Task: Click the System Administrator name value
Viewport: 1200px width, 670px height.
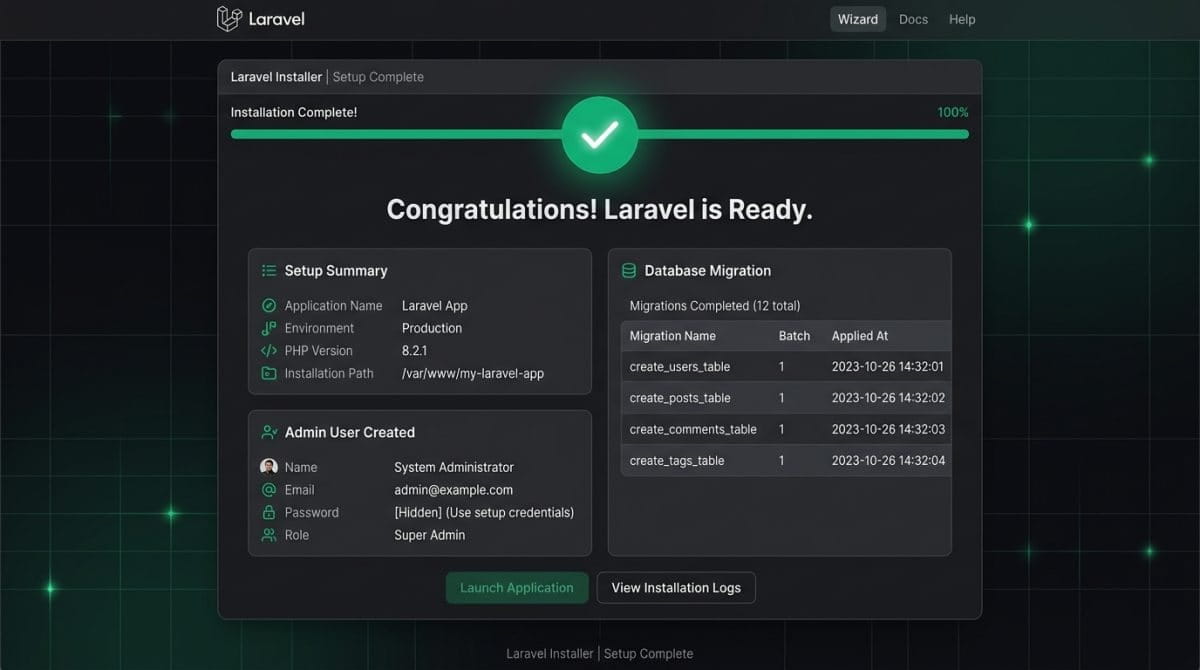Action: 454,467
